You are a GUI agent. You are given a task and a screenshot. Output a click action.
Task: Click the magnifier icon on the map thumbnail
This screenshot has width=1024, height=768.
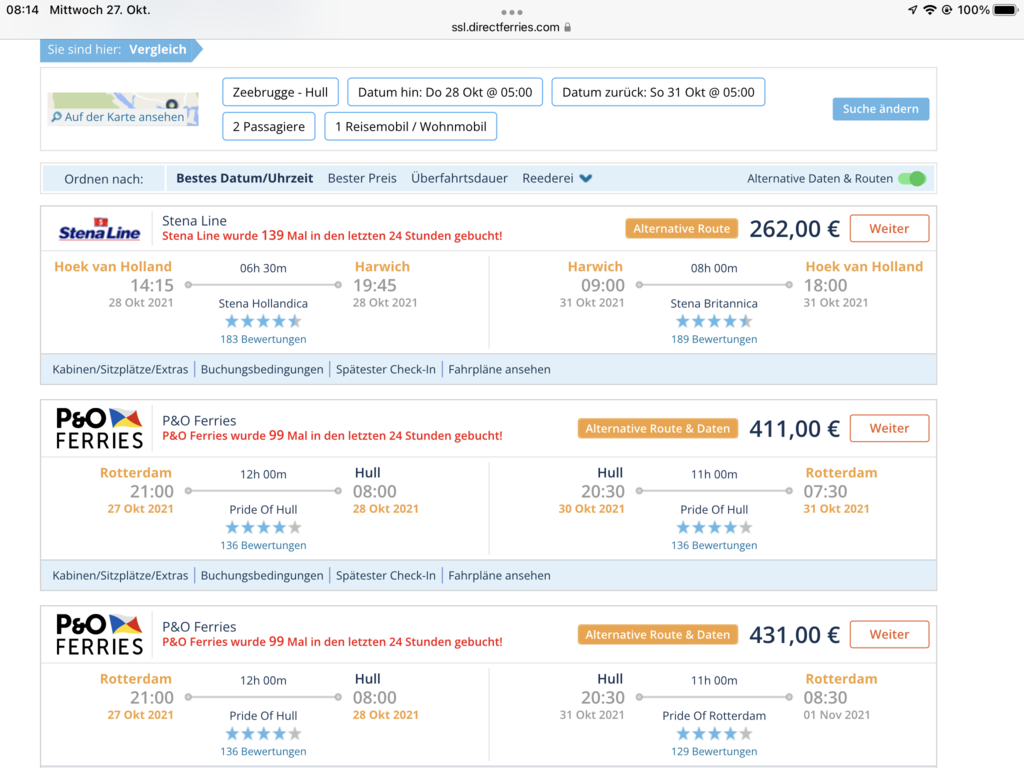pyautogui.click(x=57, y=117)
